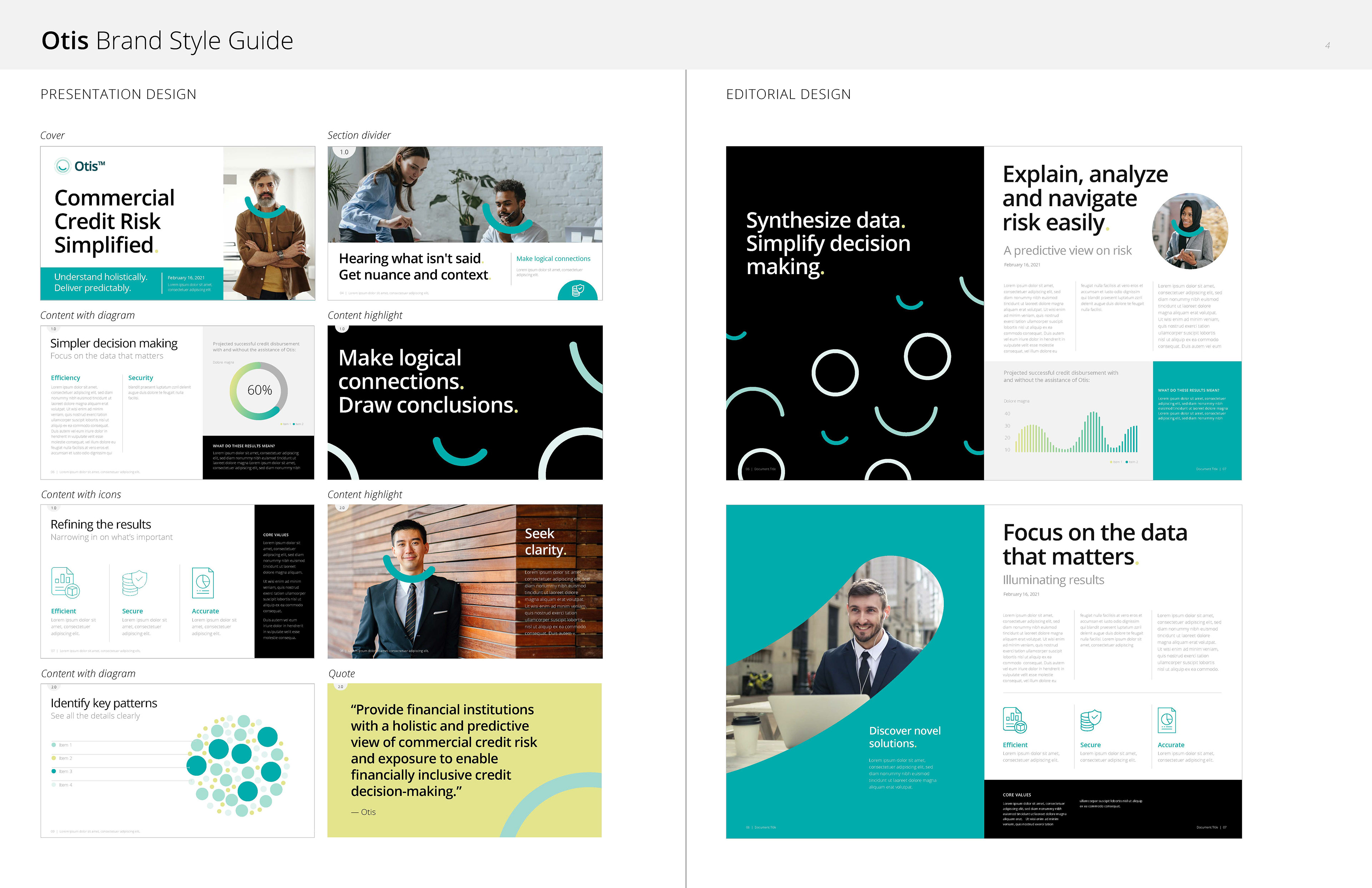Viewport: 1372px width, 888px height.
Task: Click the Efficient icon on the Focus on the data page
Action: point(1015,720)
